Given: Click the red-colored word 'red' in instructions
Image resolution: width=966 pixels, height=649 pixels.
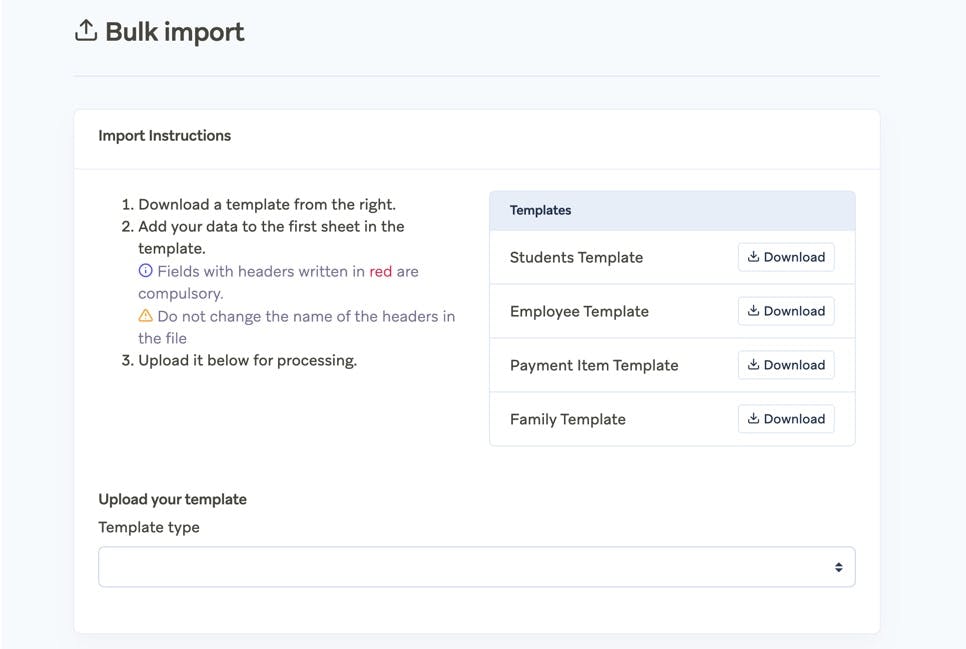Looking at the screenshot, I should 380,271.
